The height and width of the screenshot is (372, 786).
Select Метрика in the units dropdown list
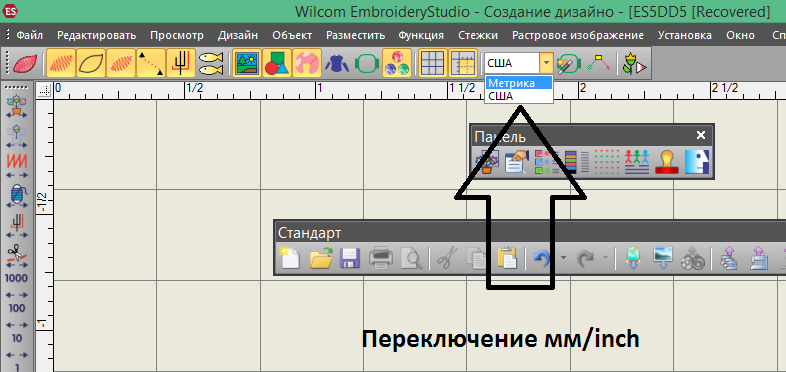tap(519, 83)
